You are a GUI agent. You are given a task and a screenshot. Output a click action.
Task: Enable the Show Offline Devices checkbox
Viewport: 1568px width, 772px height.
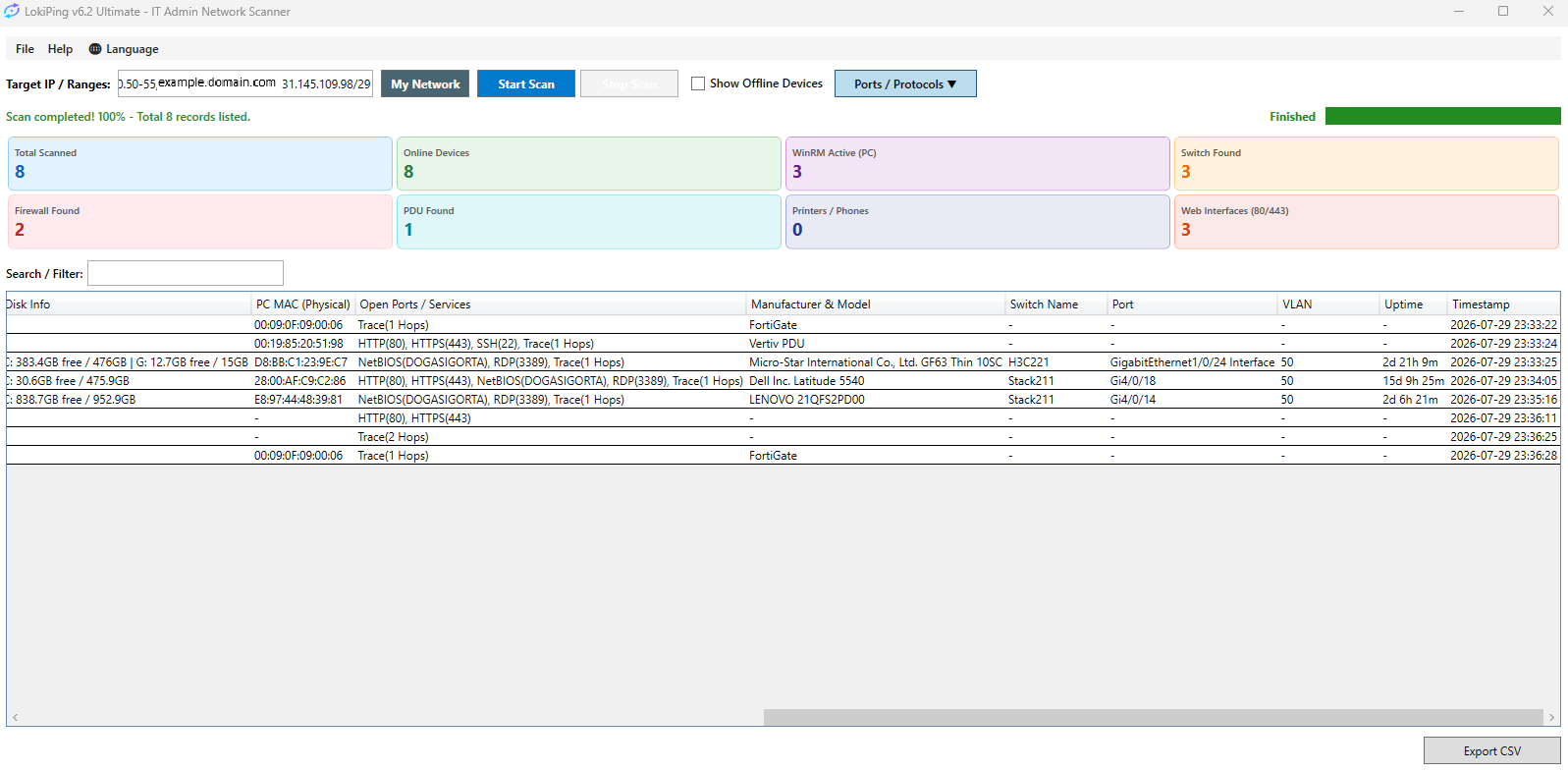coord(698,83)
